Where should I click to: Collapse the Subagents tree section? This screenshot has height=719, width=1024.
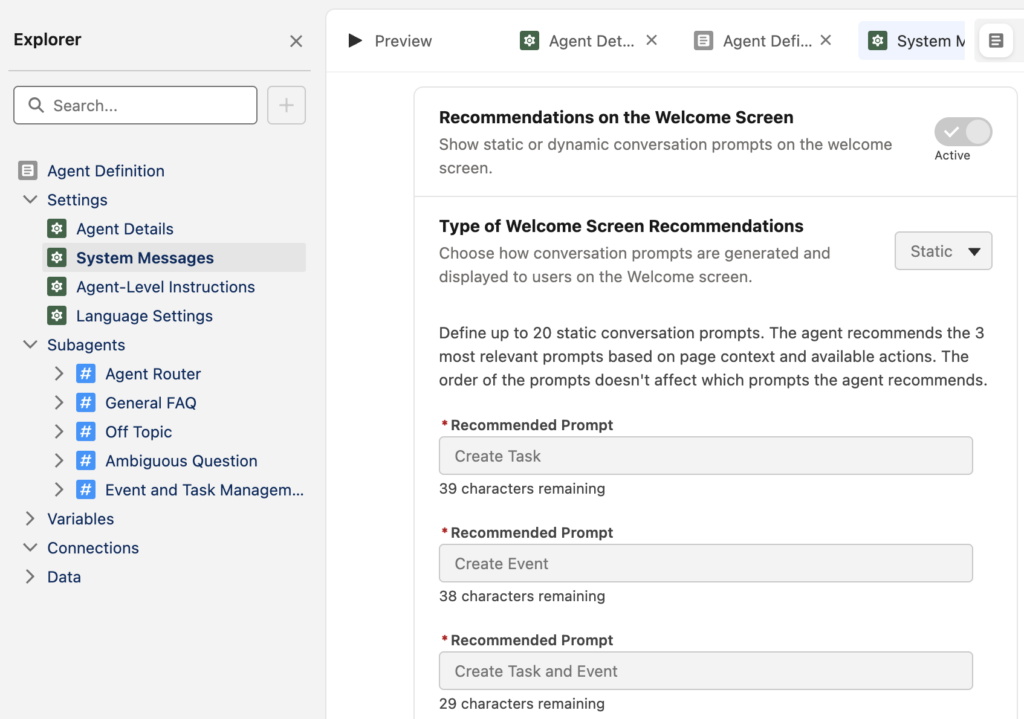[x=30, y=344]
